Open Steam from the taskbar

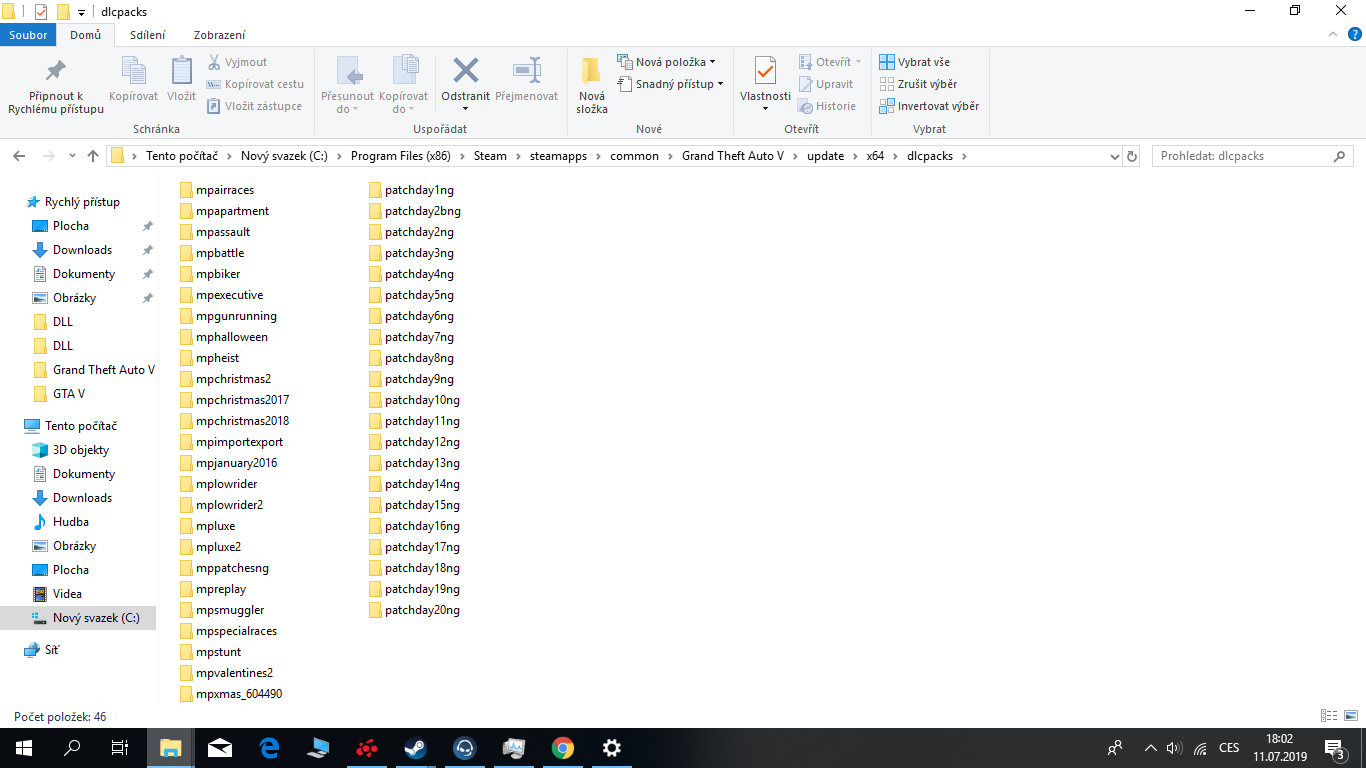coord(415,748)
